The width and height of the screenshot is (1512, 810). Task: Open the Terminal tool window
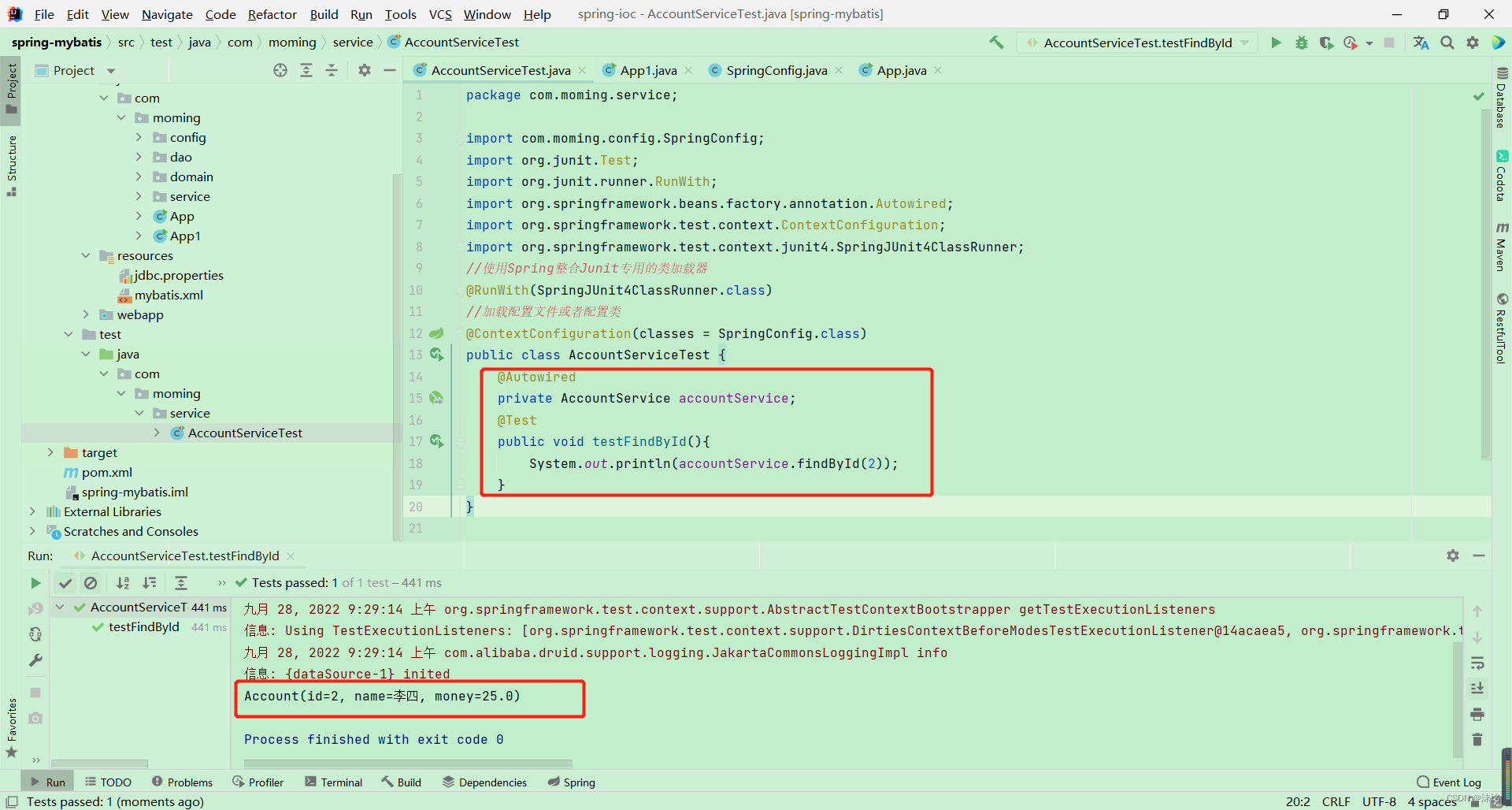[x=334, y=782]
